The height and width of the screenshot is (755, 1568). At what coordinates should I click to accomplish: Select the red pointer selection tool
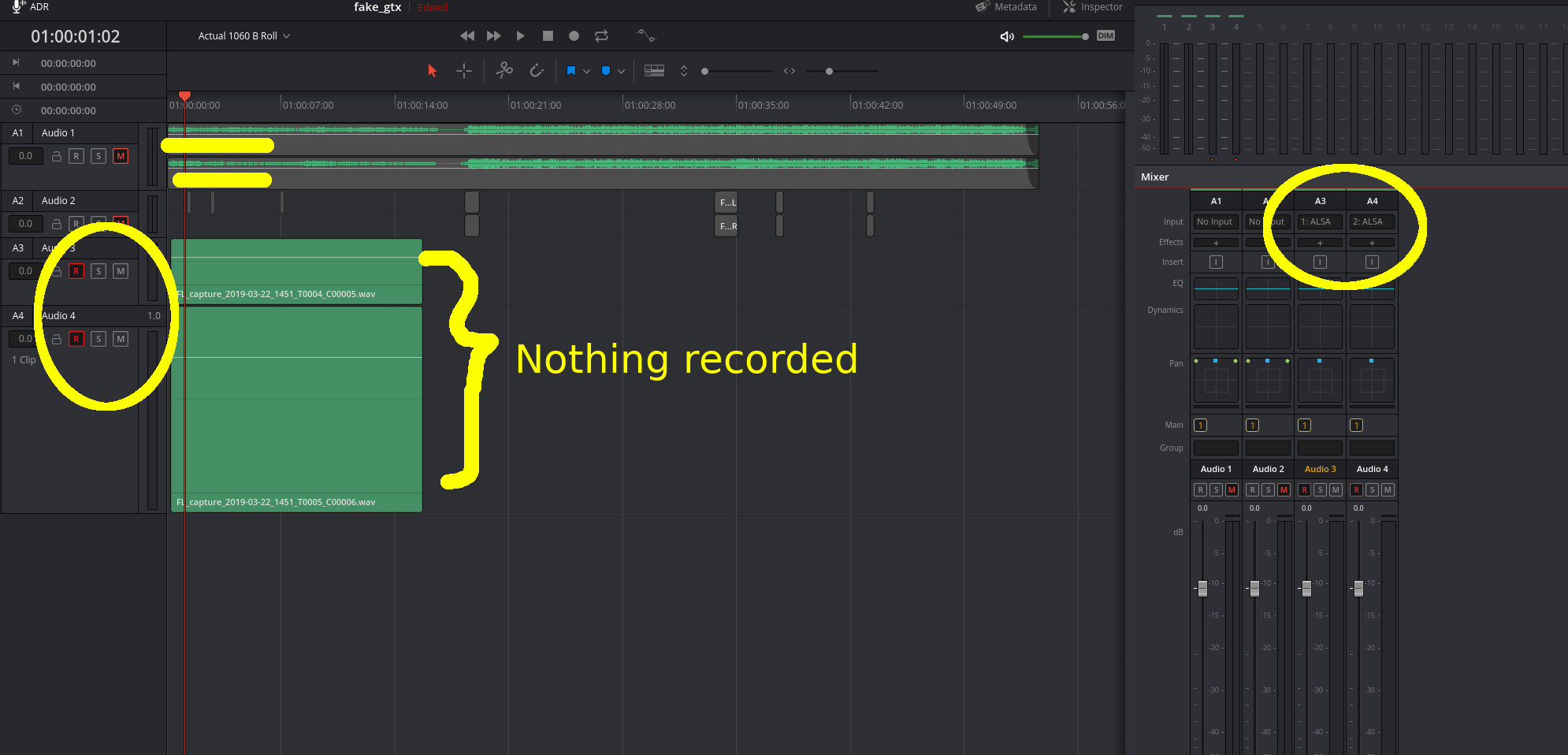point(432,71)
